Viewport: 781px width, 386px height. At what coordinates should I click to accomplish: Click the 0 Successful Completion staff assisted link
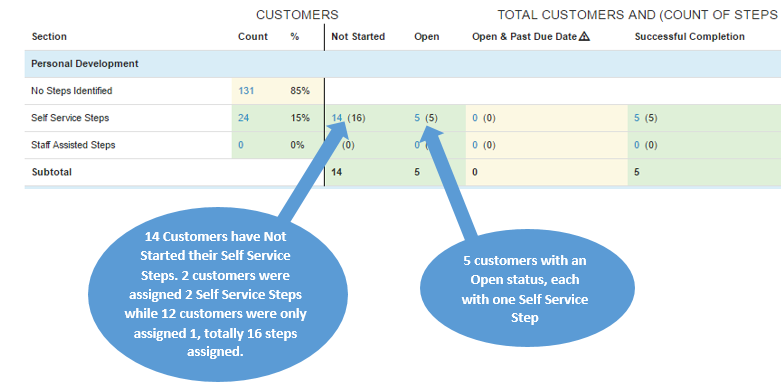pyautogui.click(x=638, y=145)
